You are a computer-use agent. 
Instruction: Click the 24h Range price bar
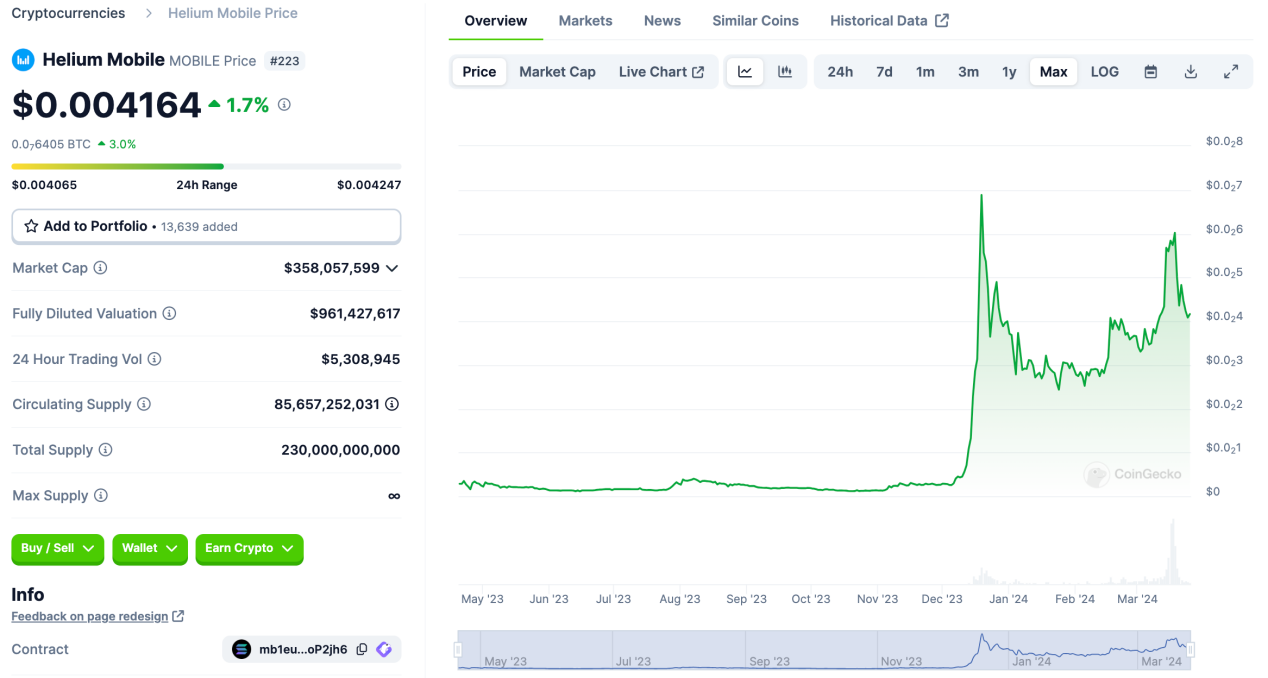coord(206,166)
